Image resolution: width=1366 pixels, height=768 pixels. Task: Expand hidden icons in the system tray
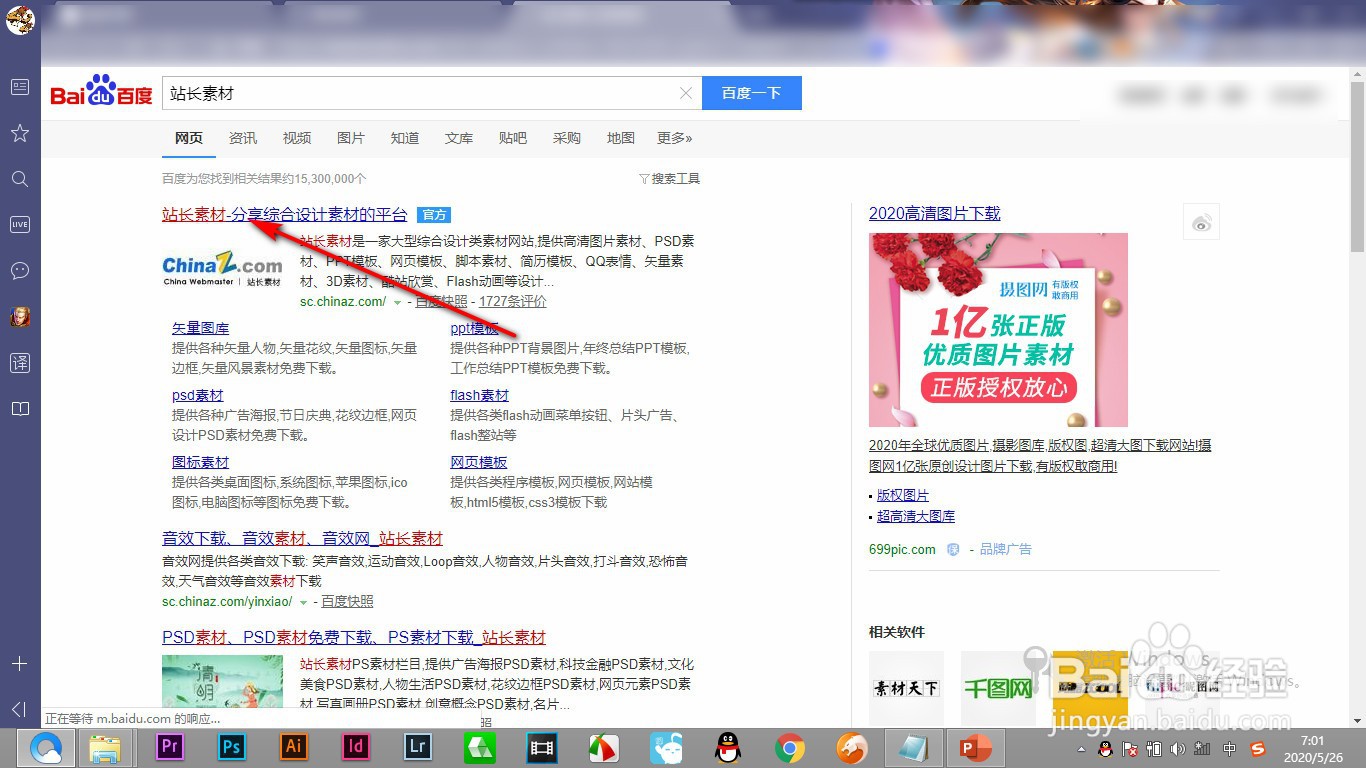tap(1082, 749)
